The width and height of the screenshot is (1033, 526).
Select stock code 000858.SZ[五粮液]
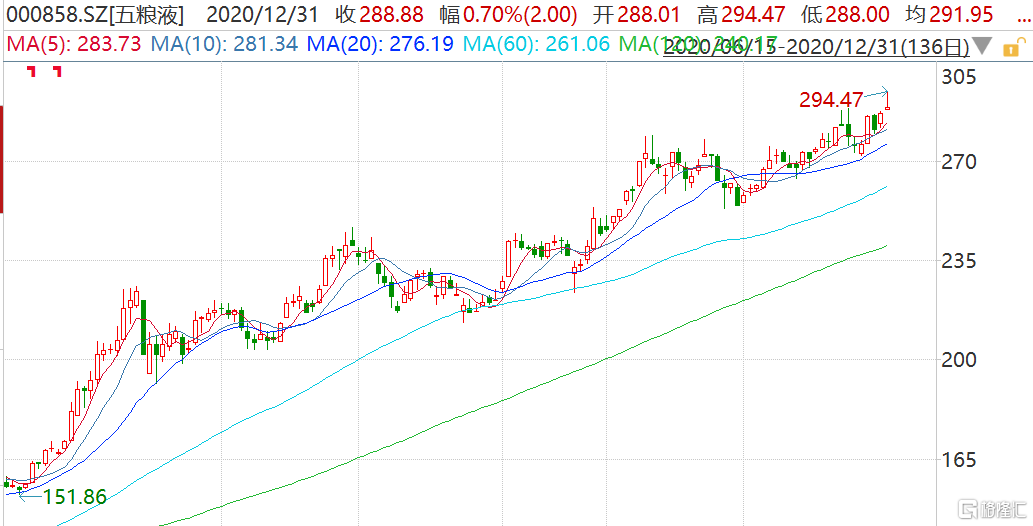coord(94,13)
